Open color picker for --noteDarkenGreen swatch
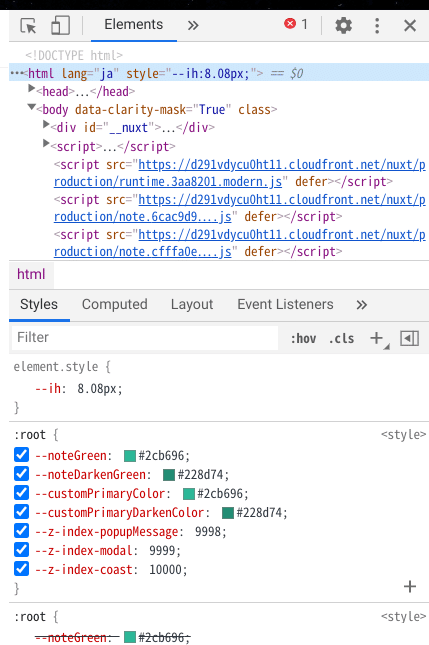 pos(169,475)
